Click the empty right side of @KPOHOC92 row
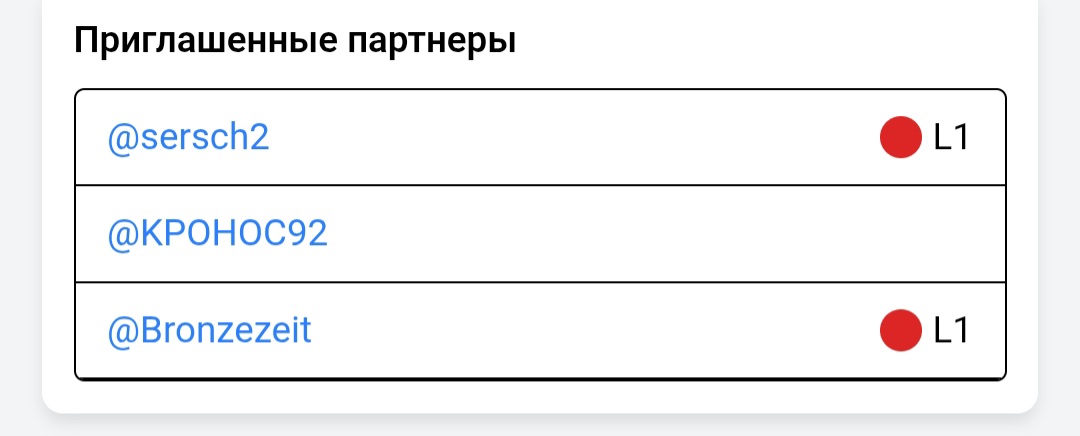The height and width of the screenshot is (436, 1080). 800,234
